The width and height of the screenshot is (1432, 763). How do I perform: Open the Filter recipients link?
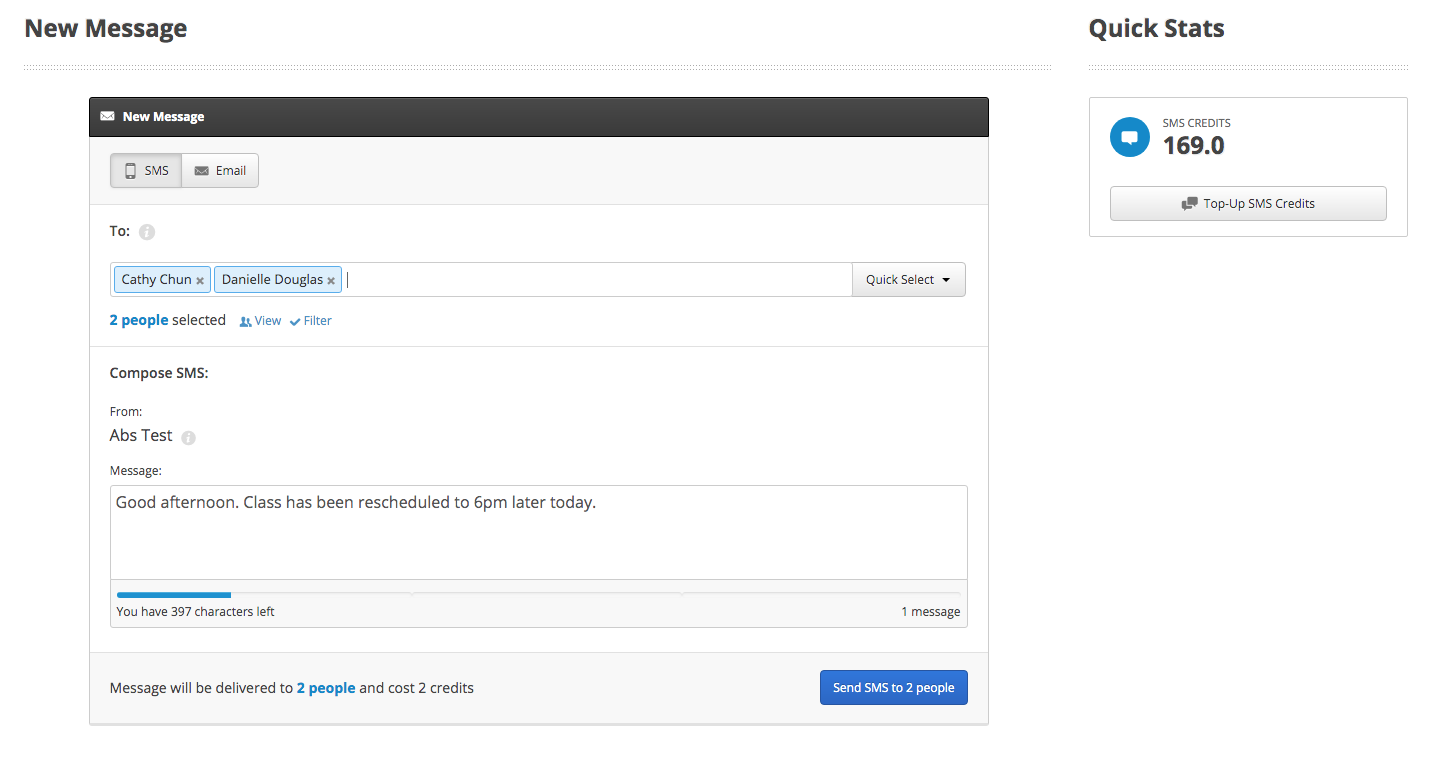click(311, 321)
